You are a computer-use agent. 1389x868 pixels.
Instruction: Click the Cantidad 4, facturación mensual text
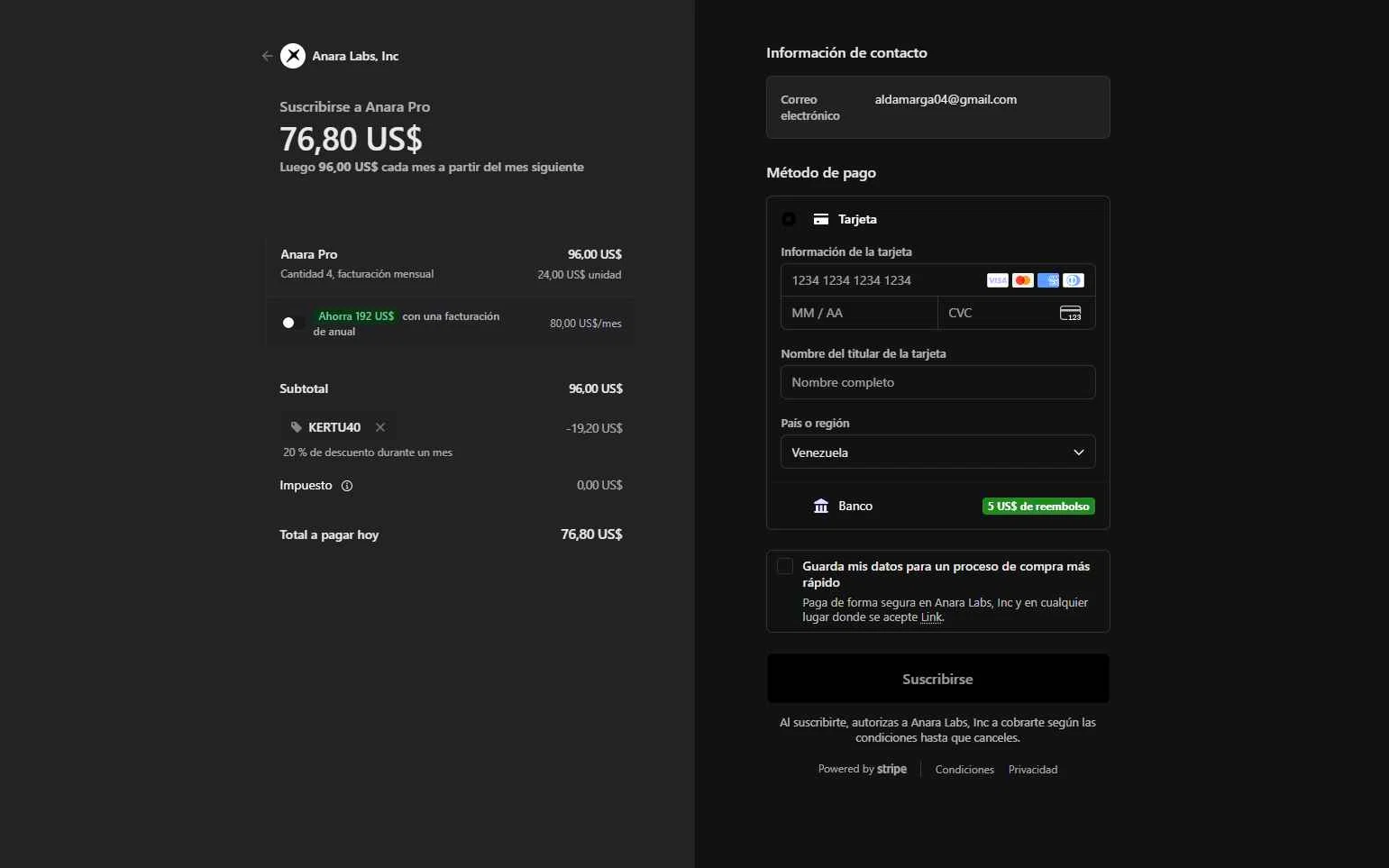point(357,274)
